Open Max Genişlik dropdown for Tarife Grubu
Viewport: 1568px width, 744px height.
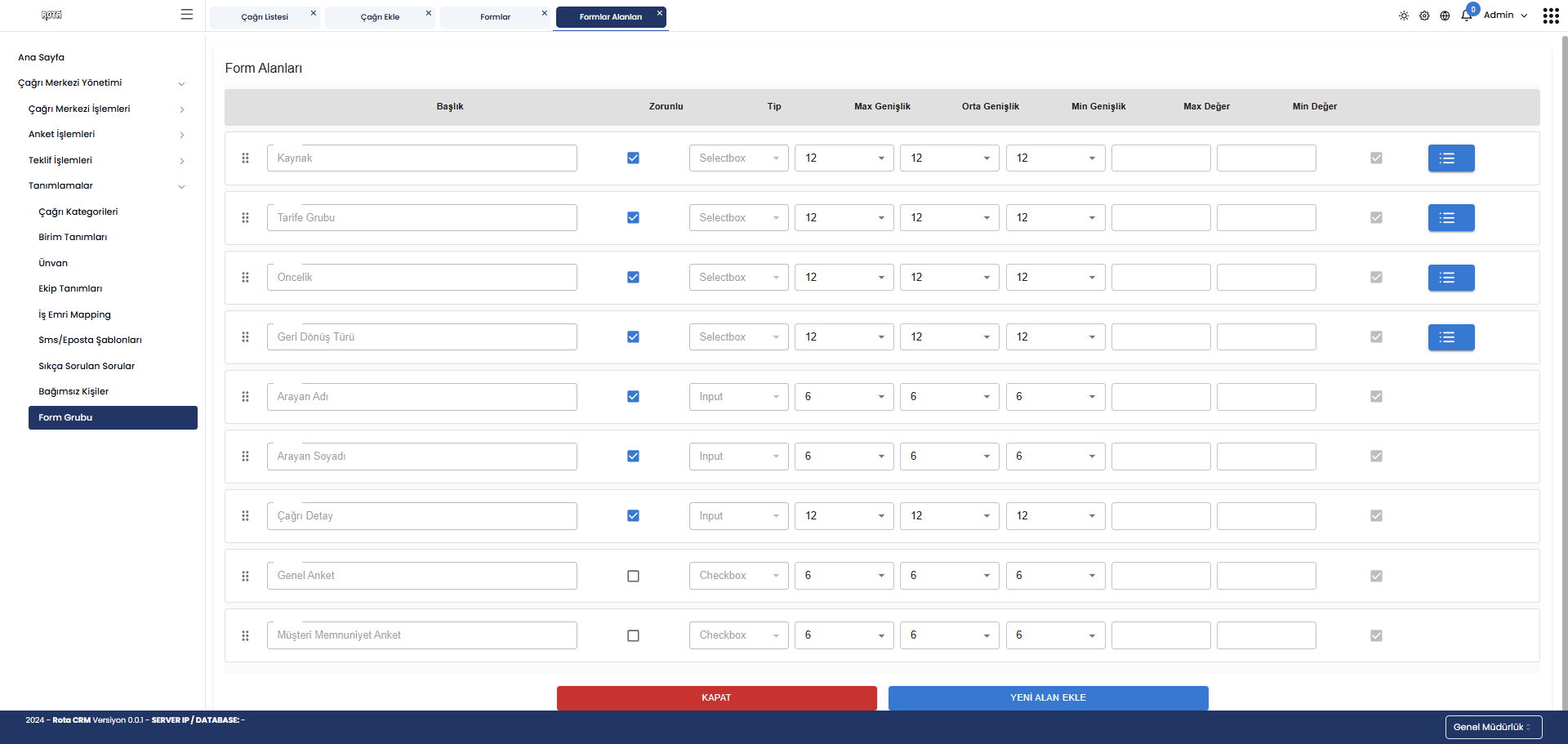pos(844,218)
